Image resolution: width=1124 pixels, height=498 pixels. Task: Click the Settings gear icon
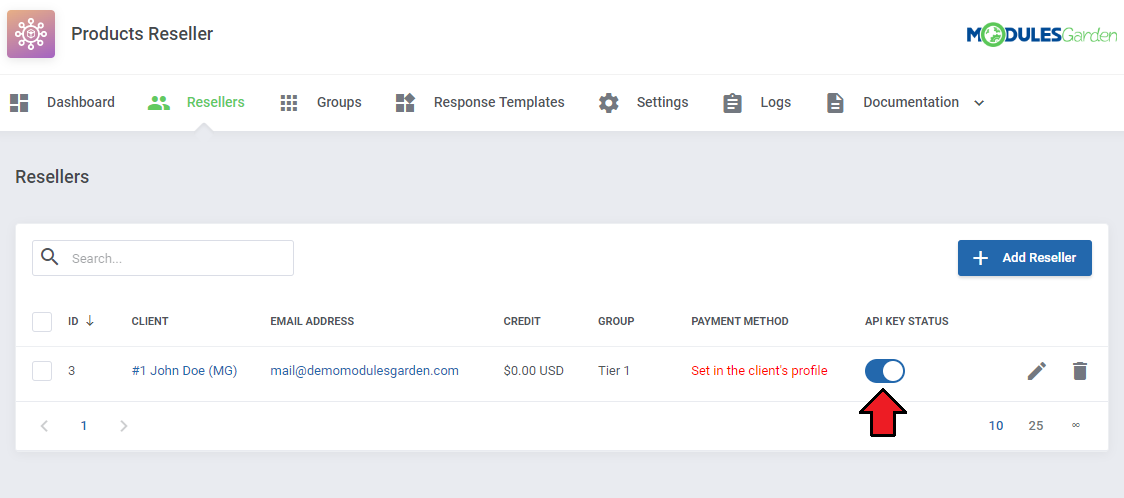(x=609, y=102)
